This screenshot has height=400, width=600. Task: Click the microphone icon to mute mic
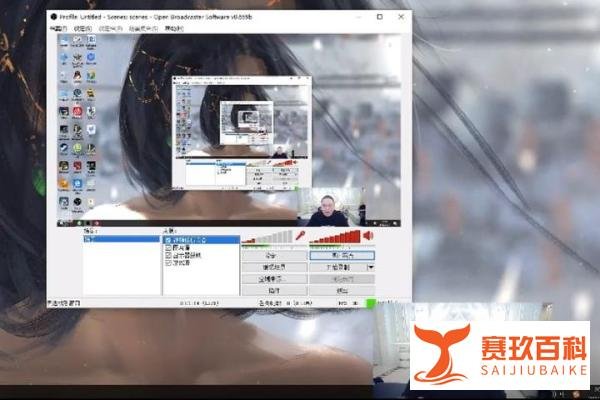[x=300, y=235]
